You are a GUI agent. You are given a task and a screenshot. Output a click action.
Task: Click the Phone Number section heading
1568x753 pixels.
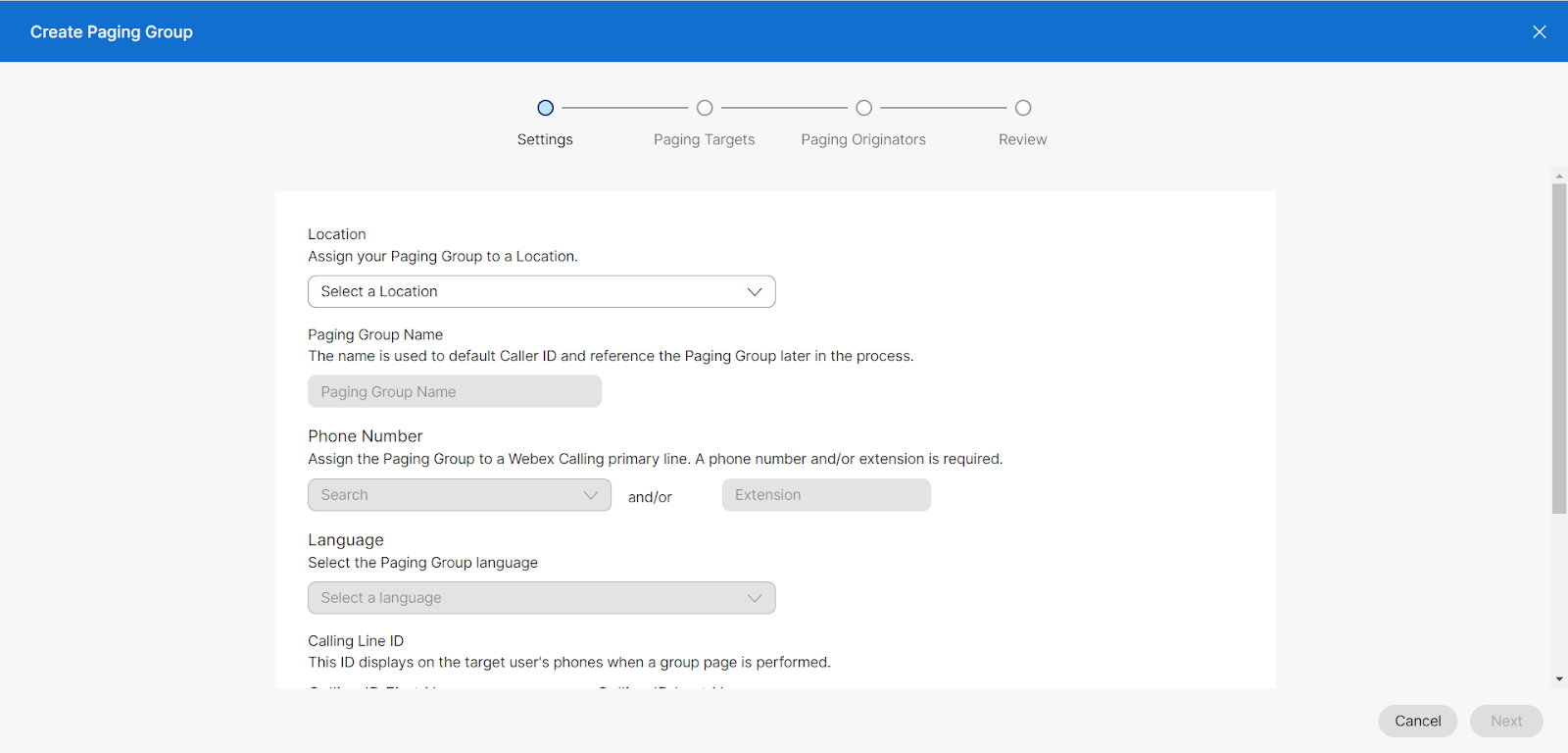pos(366,436)
